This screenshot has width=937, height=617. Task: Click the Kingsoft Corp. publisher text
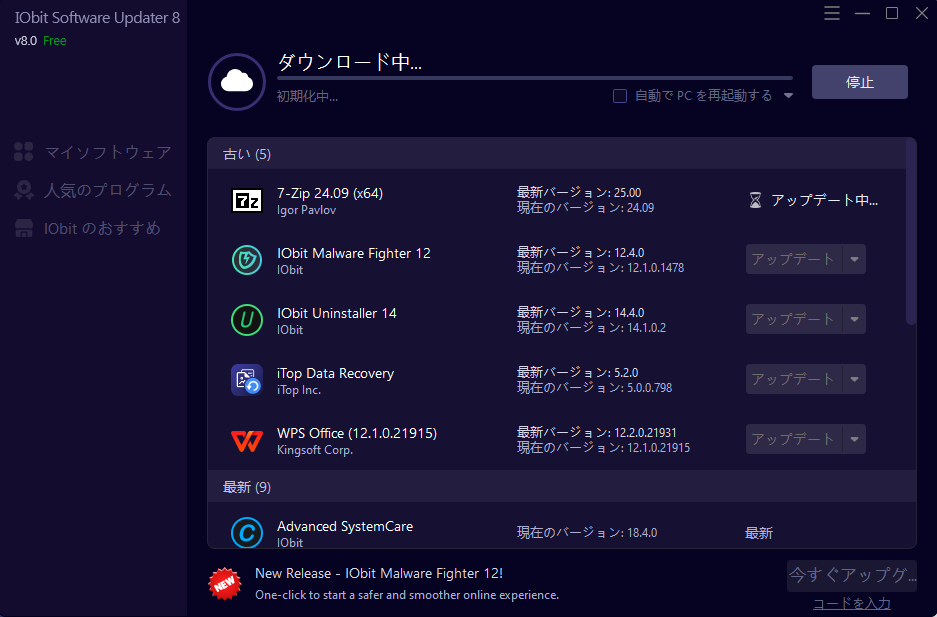[315, 450]
